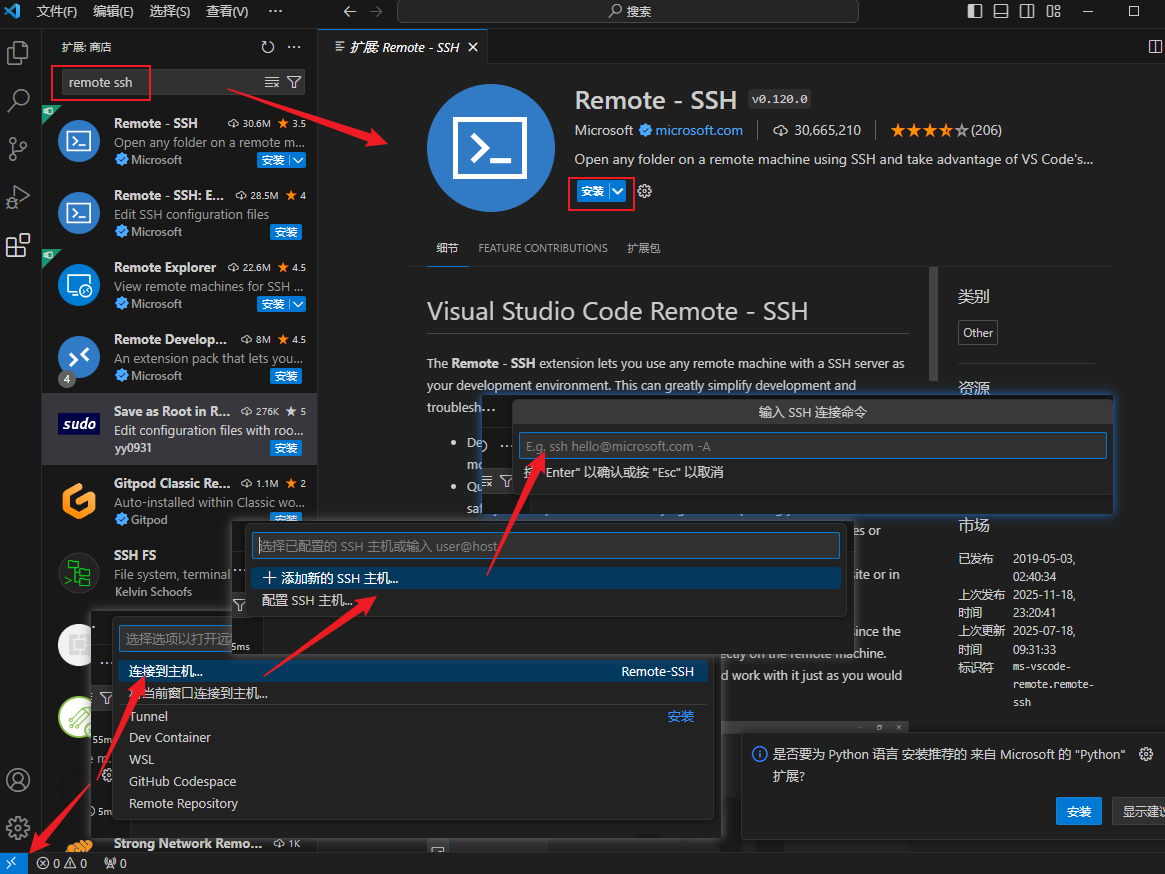
Task: Open microsoft.com publisher link
Action: [698, 130]
